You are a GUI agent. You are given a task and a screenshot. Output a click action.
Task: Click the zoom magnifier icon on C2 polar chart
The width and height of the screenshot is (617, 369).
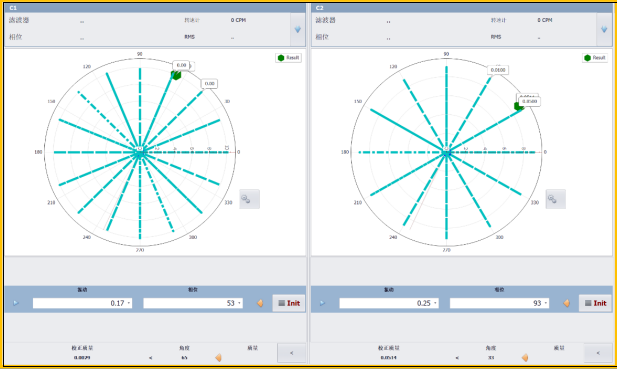[x=556, y=199]
